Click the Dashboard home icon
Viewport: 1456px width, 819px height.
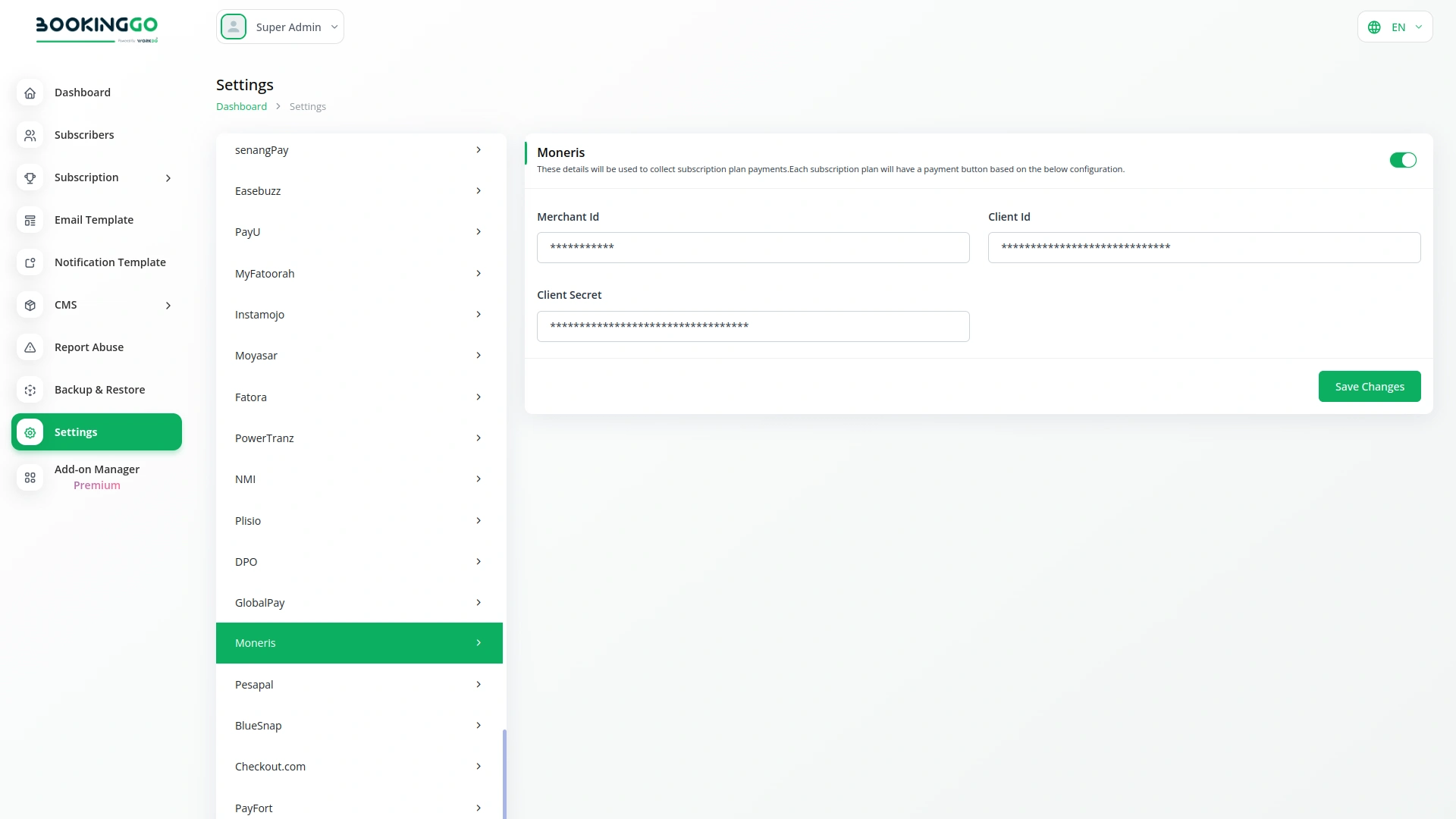coord(30,93)
